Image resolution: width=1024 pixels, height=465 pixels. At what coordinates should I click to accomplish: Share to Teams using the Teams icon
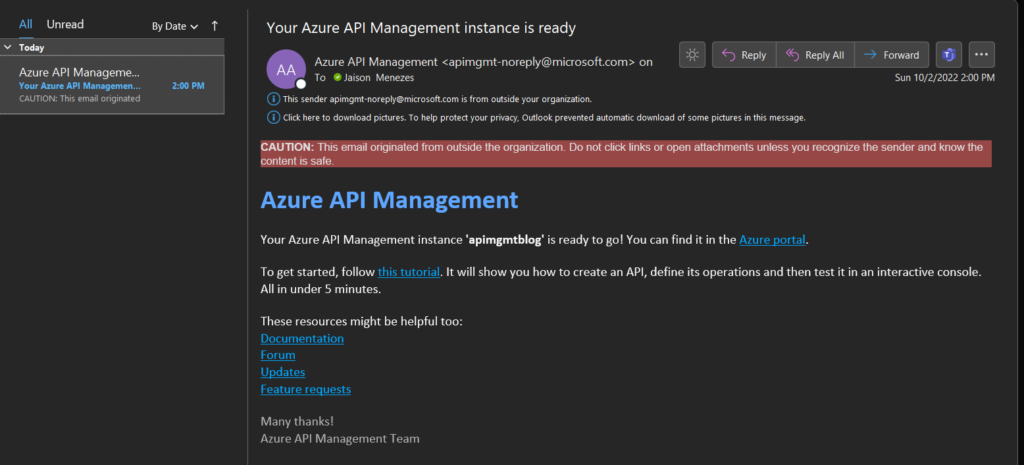948,55
